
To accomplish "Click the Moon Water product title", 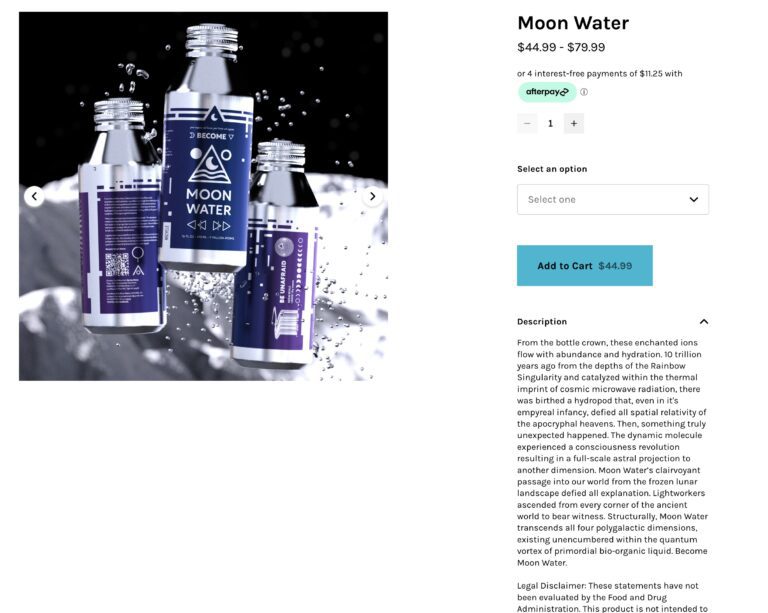I will pyautogui.click(x=573, y=23).
